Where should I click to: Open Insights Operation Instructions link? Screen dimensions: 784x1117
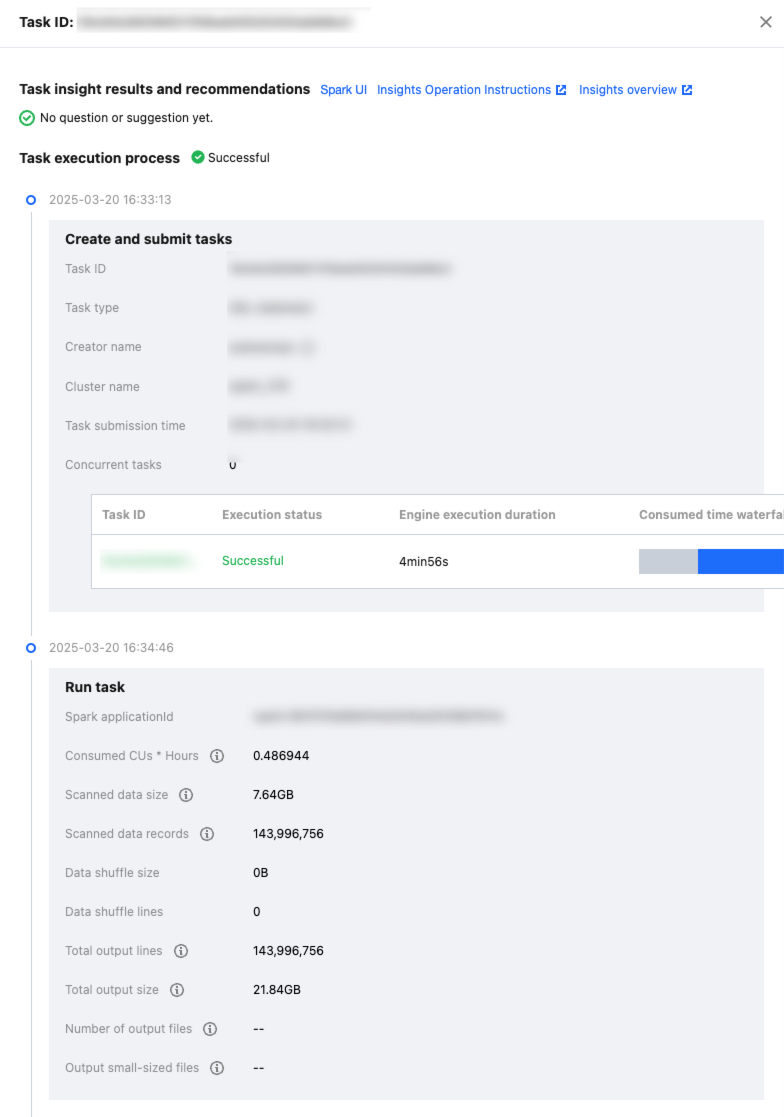(464, 90)
